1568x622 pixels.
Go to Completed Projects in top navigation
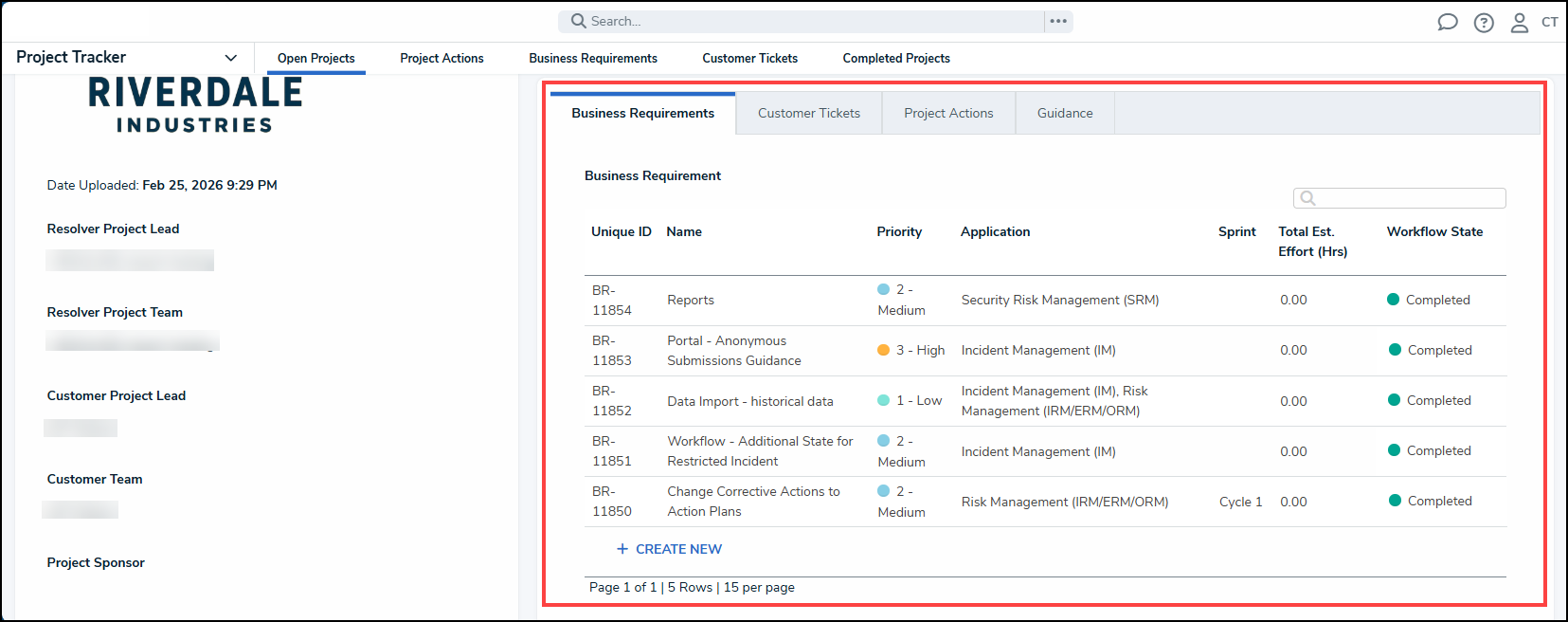point(895,58)
